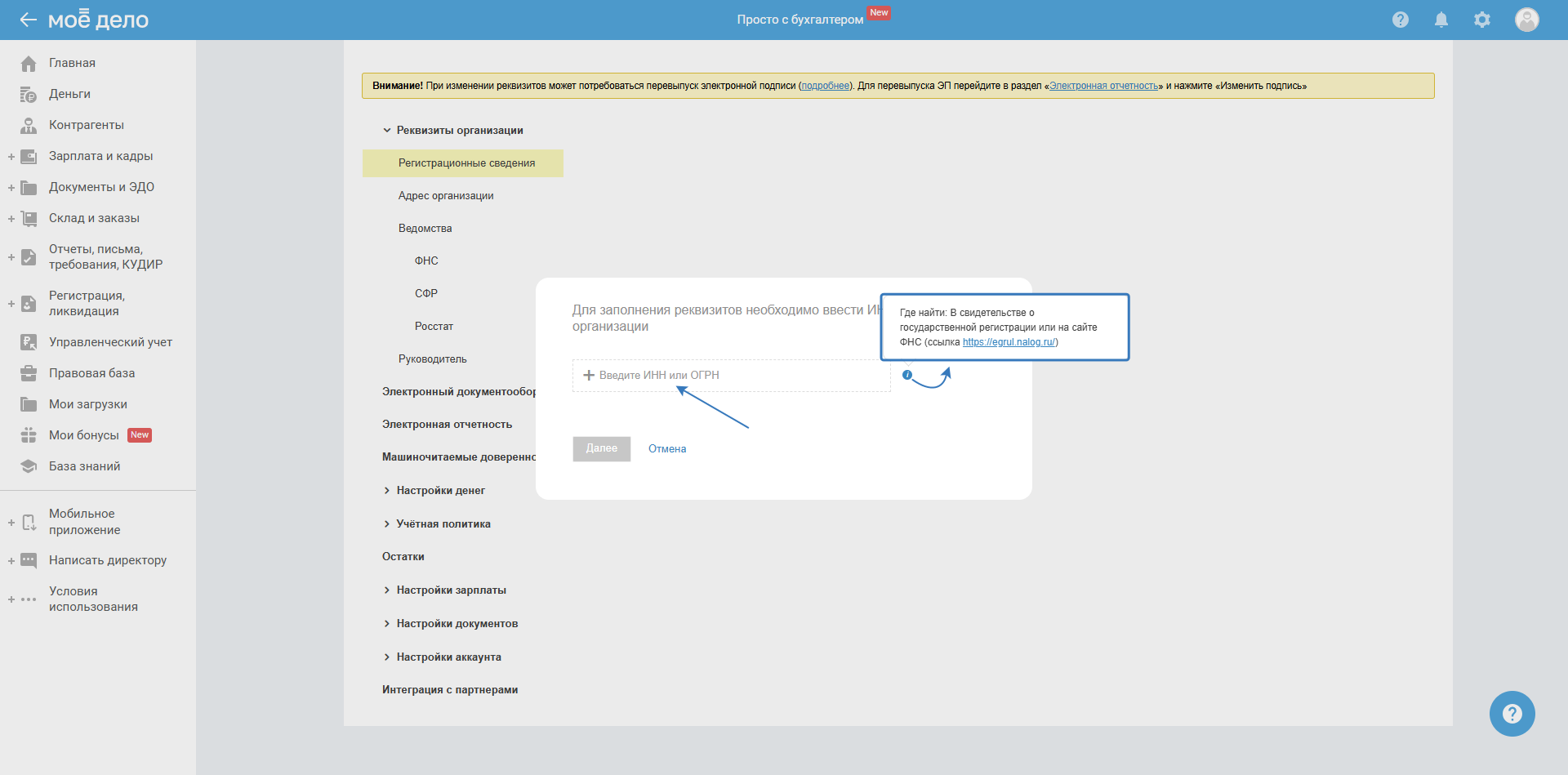Click the Регистрация, ликвидация icon
1568x775 pixels.
29,304
